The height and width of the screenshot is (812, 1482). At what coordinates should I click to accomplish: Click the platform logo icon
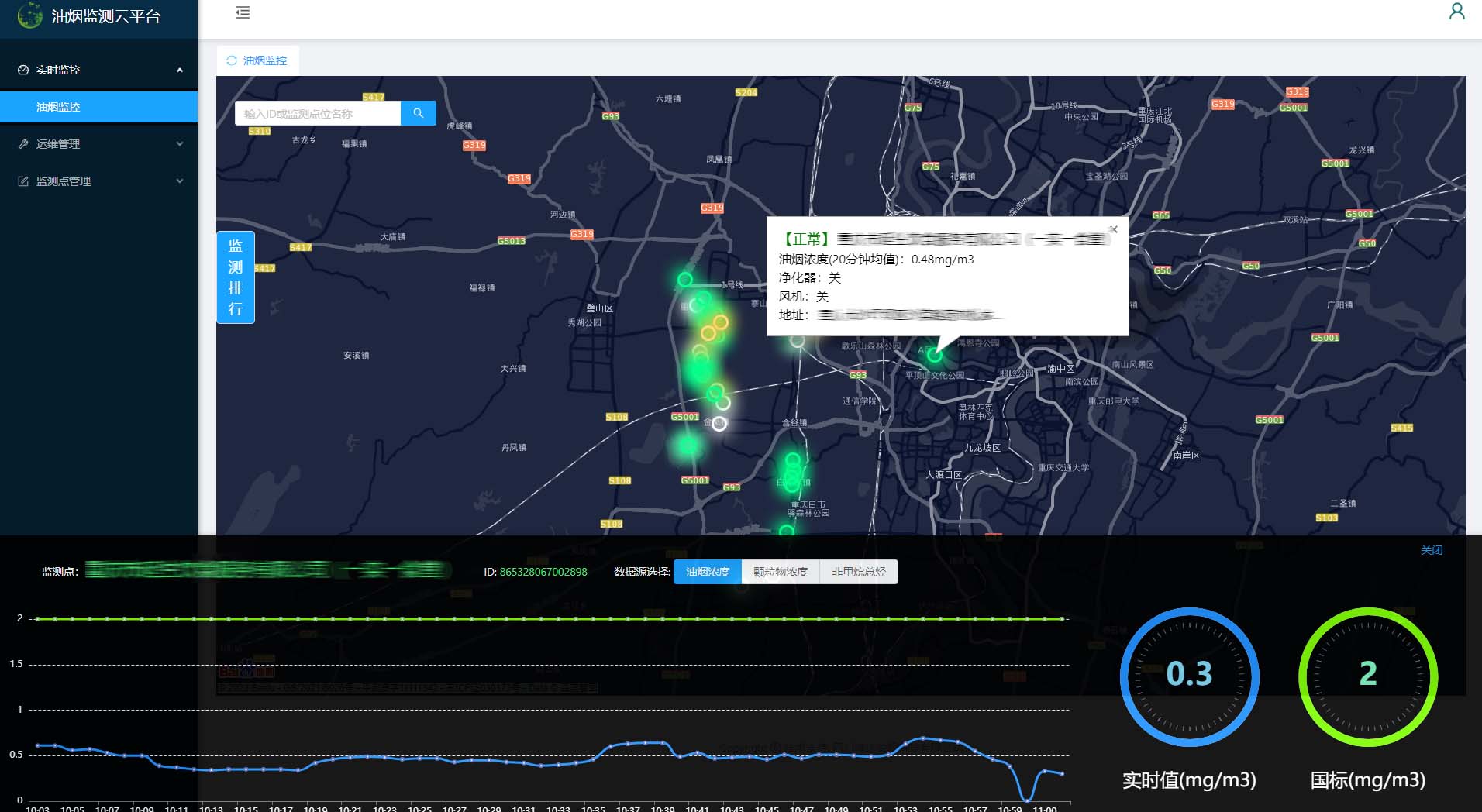click(29, 15)
